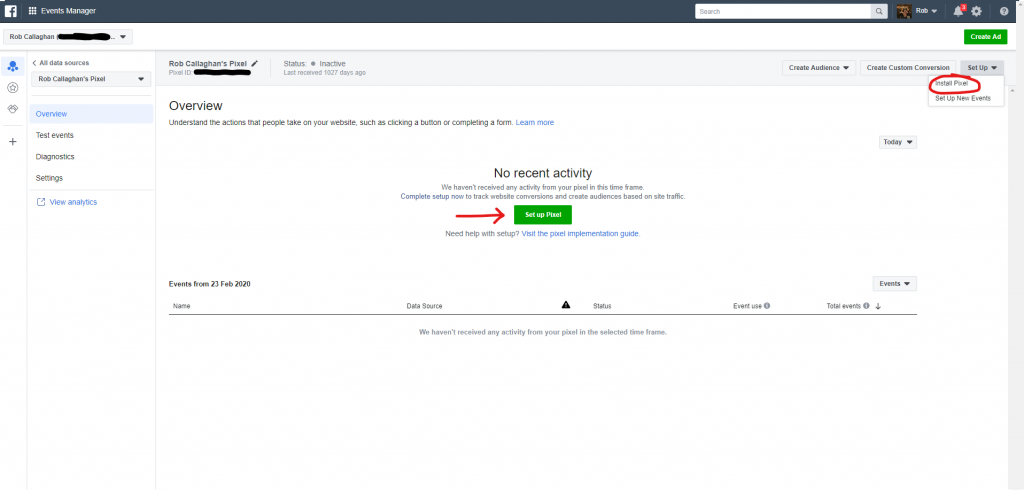This screenshot has height=490, width=1024.
Task: Click the green Create Ad button
Action: (985, 37)
